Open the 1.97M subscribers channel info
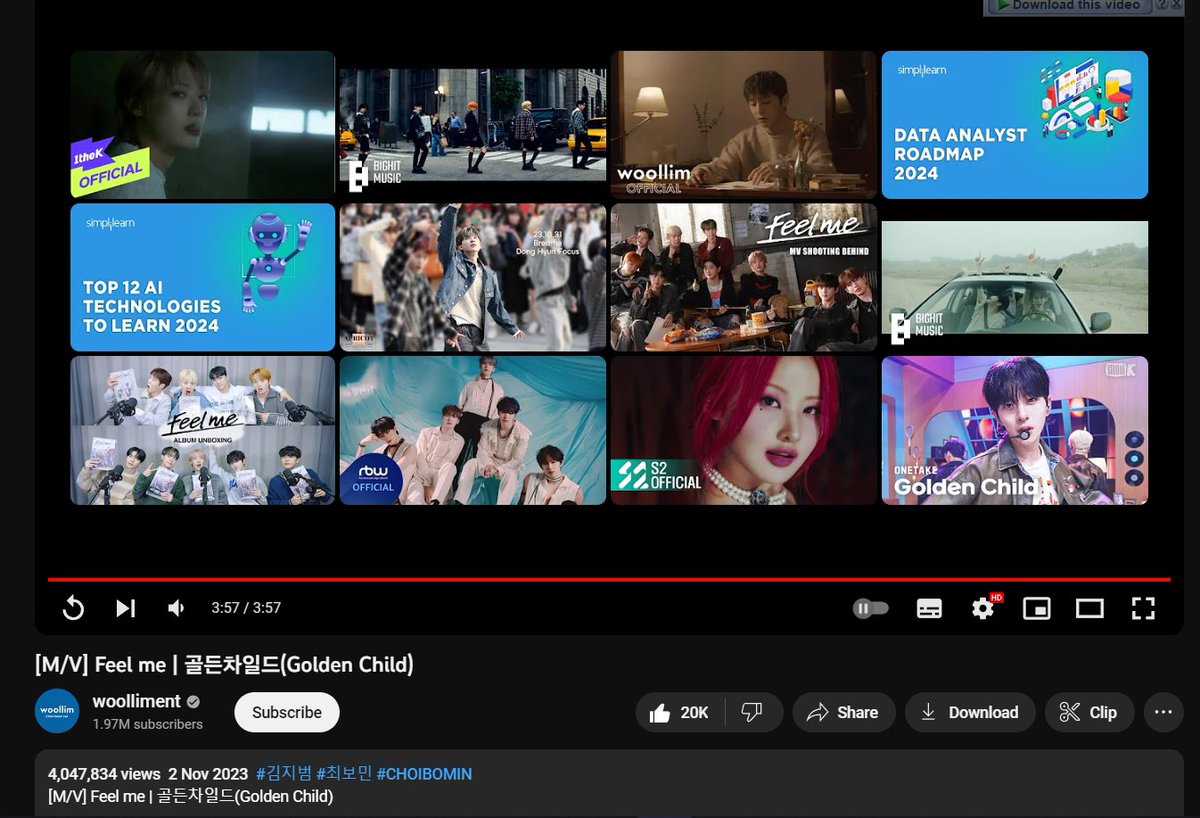This screenshot has width=1200, height=818. (146, 724)
